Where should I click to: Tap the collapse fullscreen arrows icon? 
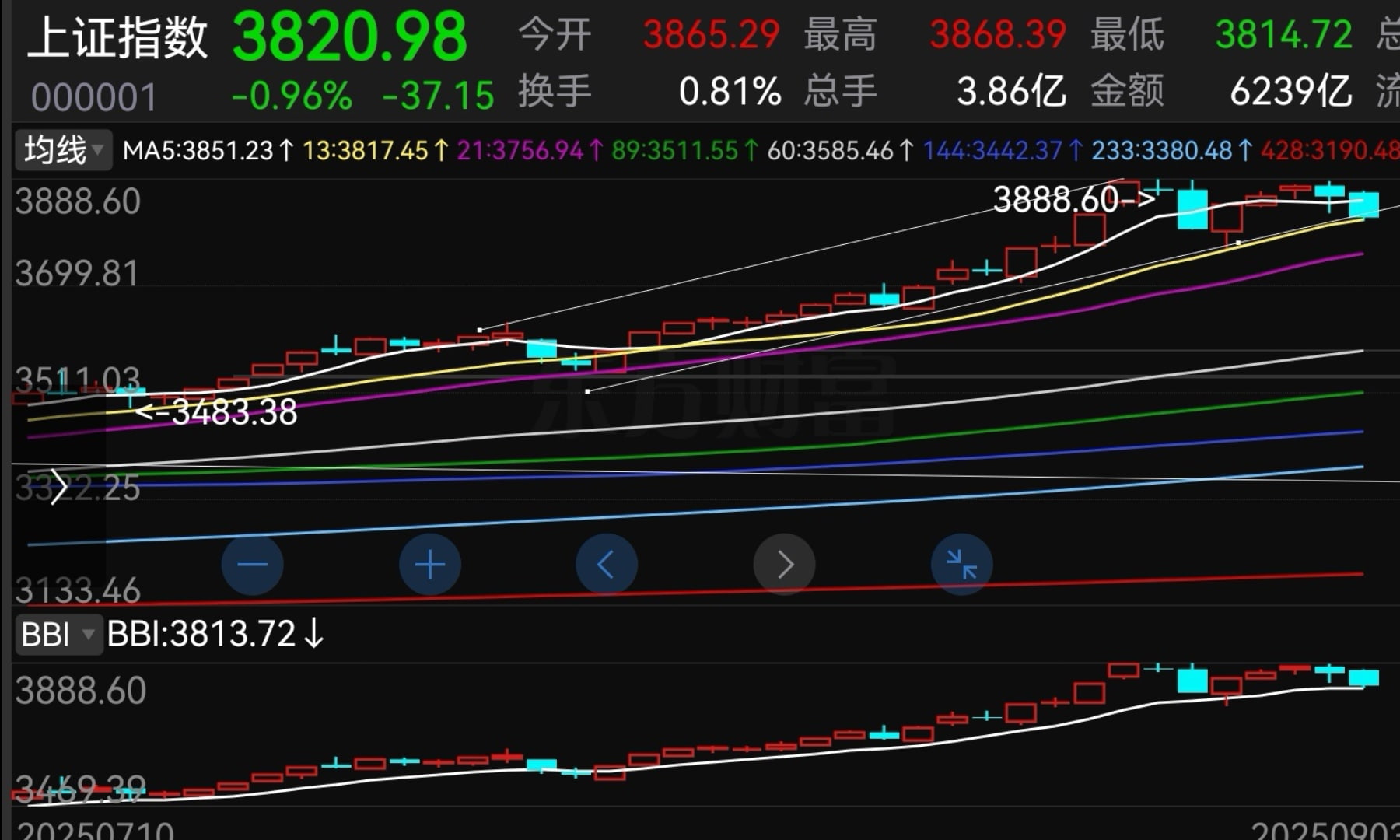[x=961, y=565]
